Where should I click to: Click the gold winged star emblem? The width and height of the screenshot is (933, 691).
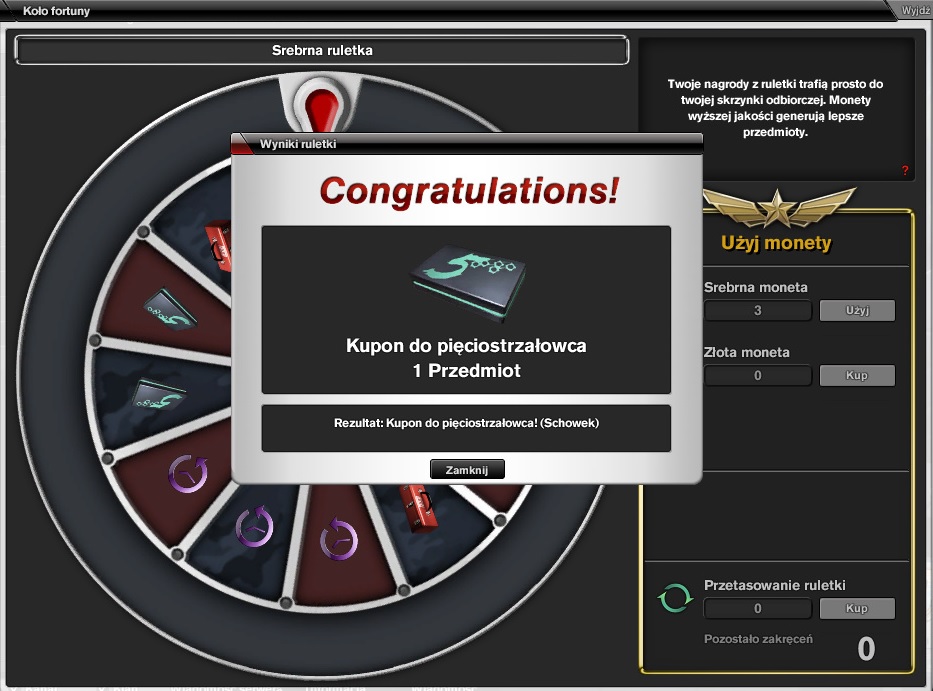click(x=777, y=207)
